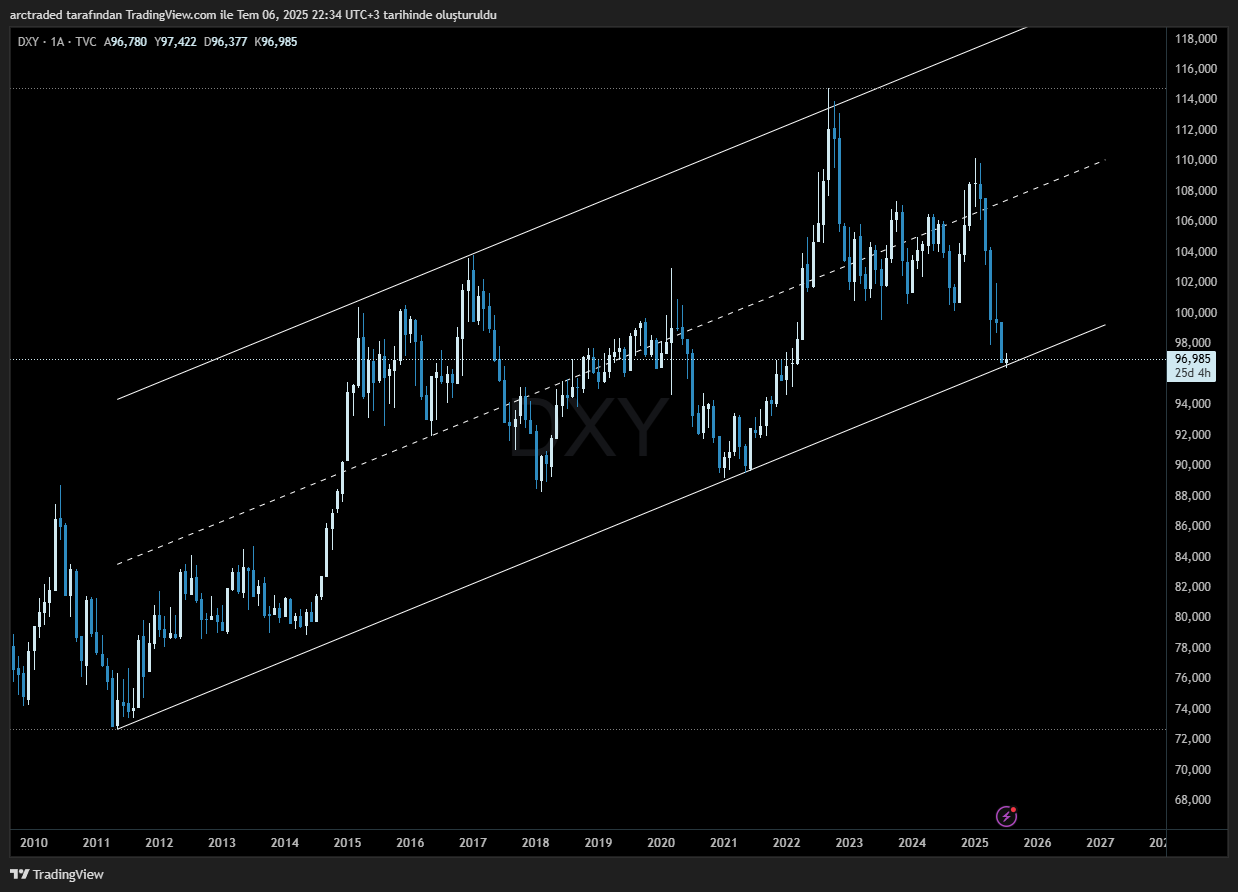
Task: Click the 2017 label on time axis
Action: pos(473,843)
